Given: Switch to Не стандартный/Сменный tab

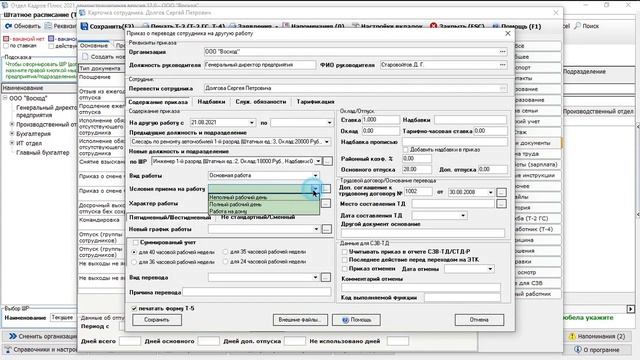Looking at the screenshot, I should tap(258, 217).
